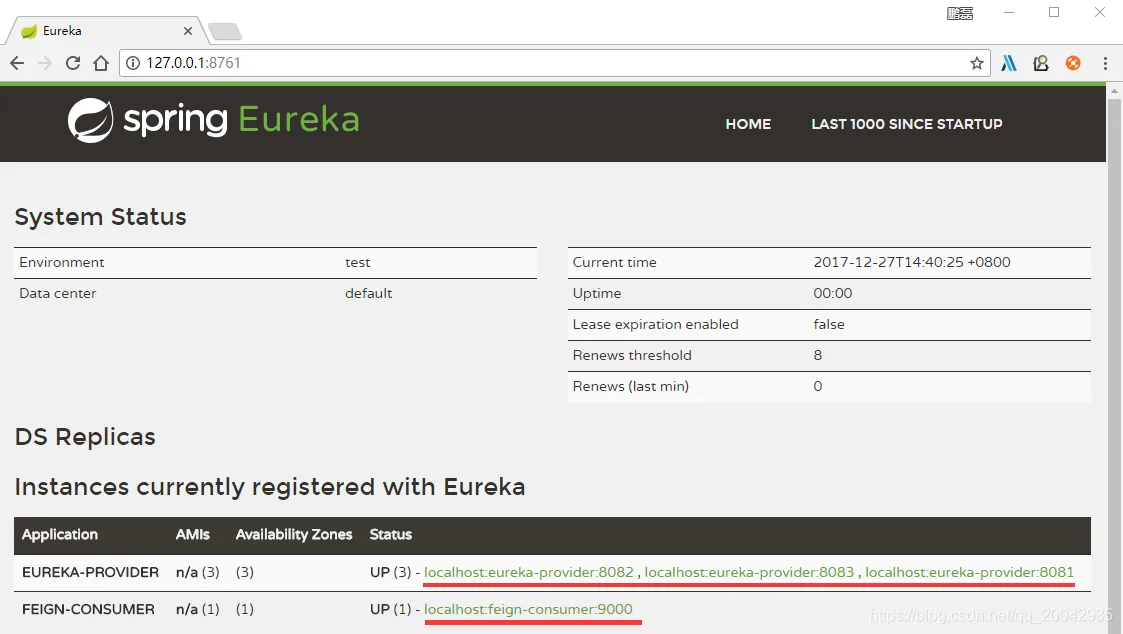This screenshot has width=1123, height=634.
Task: Click 'UP (1)' status in FEIGN-CONSUMER row
Action: pos(390,609)
